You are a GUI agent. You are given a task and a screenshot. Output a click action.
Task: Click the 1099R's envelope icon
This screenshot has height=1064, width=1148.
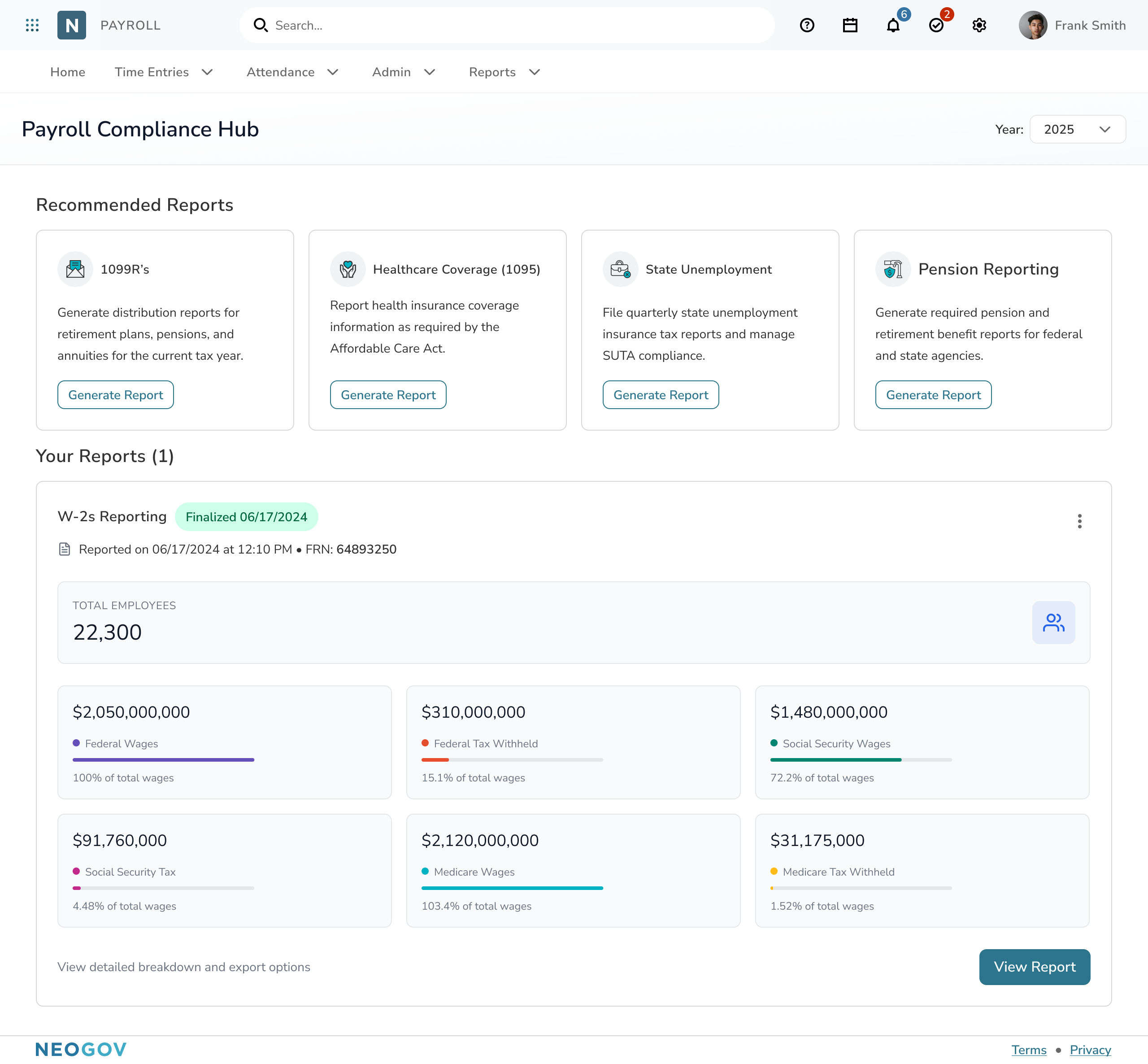click(x=75, y=269)
